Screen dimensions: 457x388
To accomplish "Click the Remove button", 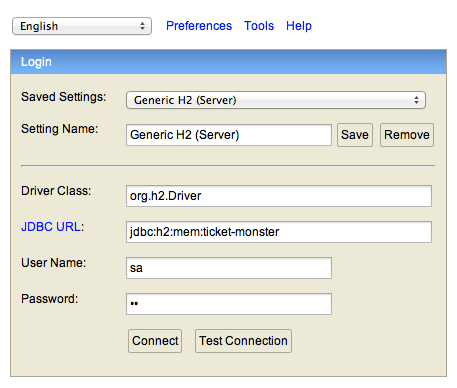I will click(x=407, y=135).
